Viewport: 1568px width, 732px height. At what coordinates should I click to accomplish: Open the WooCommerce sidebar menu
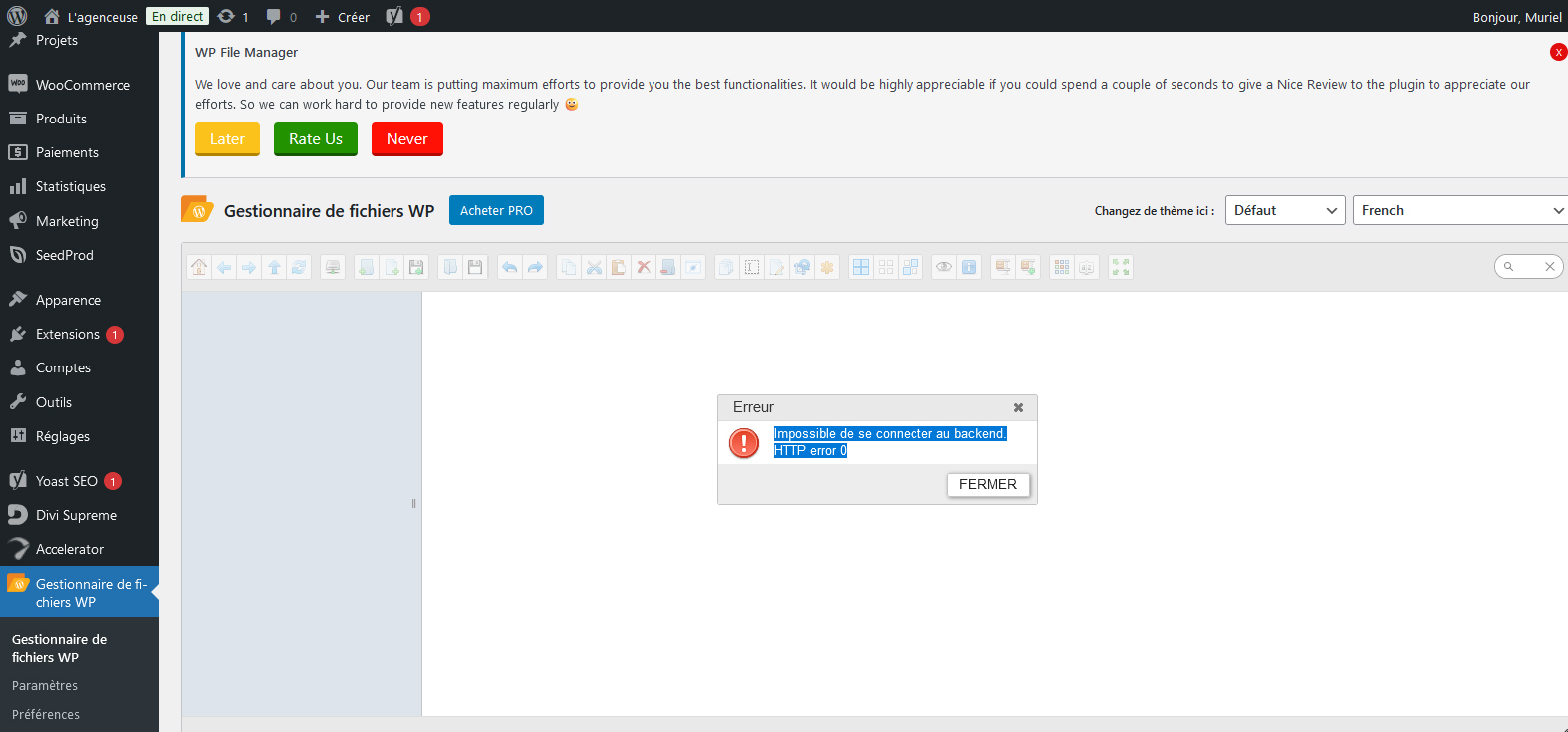80,85
